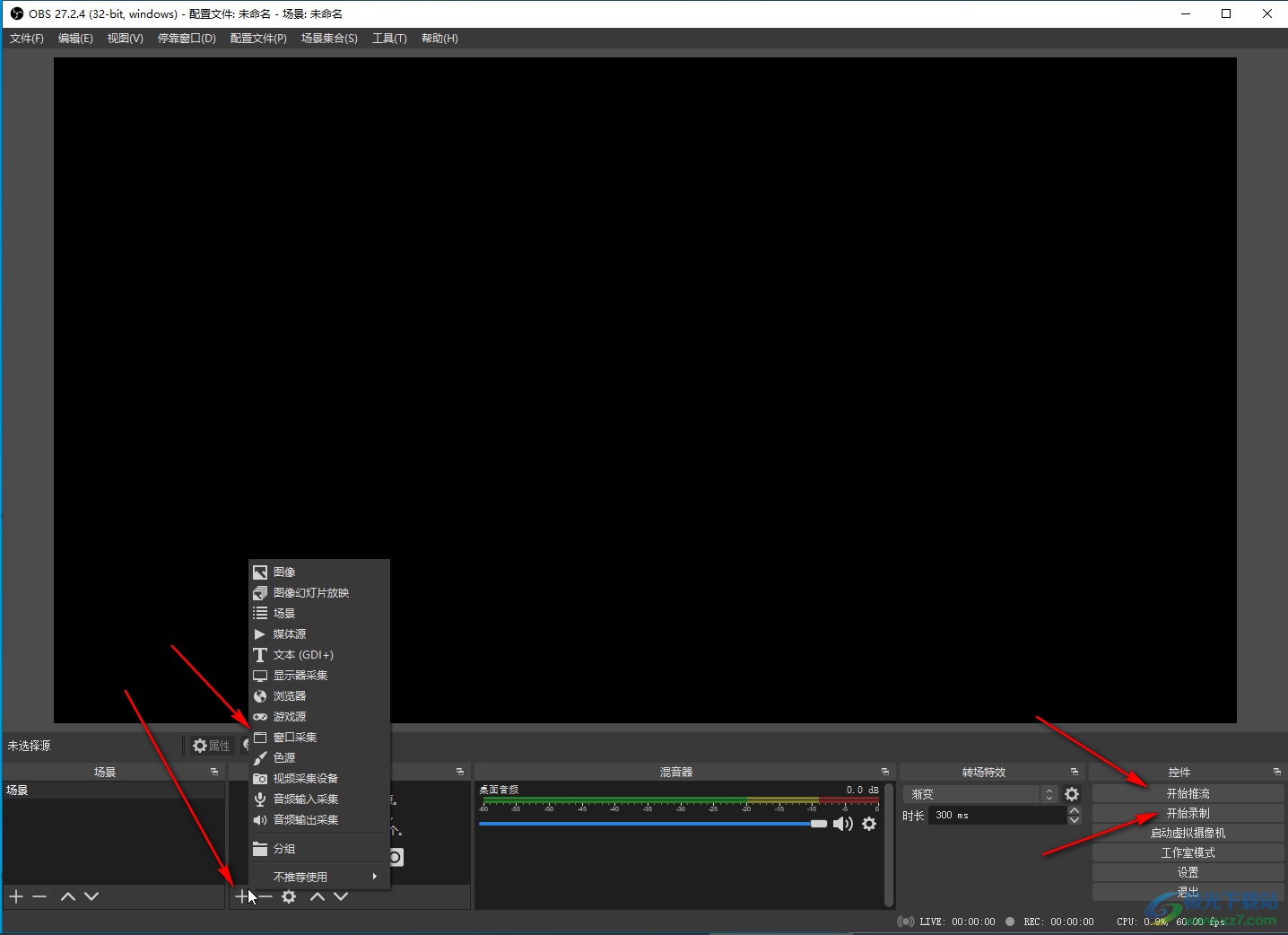Open 配置文件(P) menu
The image size is (1288, 935).
[258, 39]
